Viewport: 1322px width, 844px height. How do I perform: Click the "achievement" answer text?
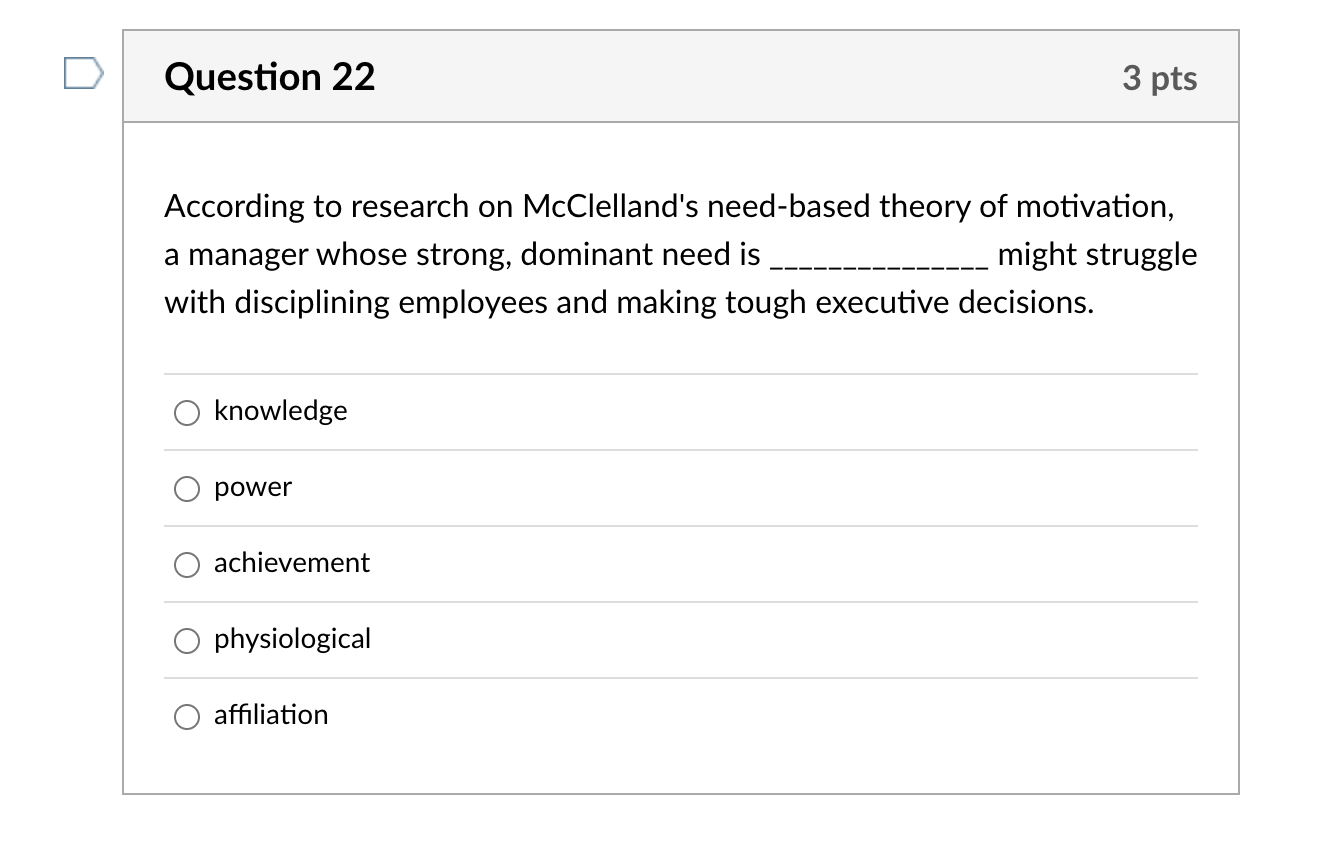(292, 563)
